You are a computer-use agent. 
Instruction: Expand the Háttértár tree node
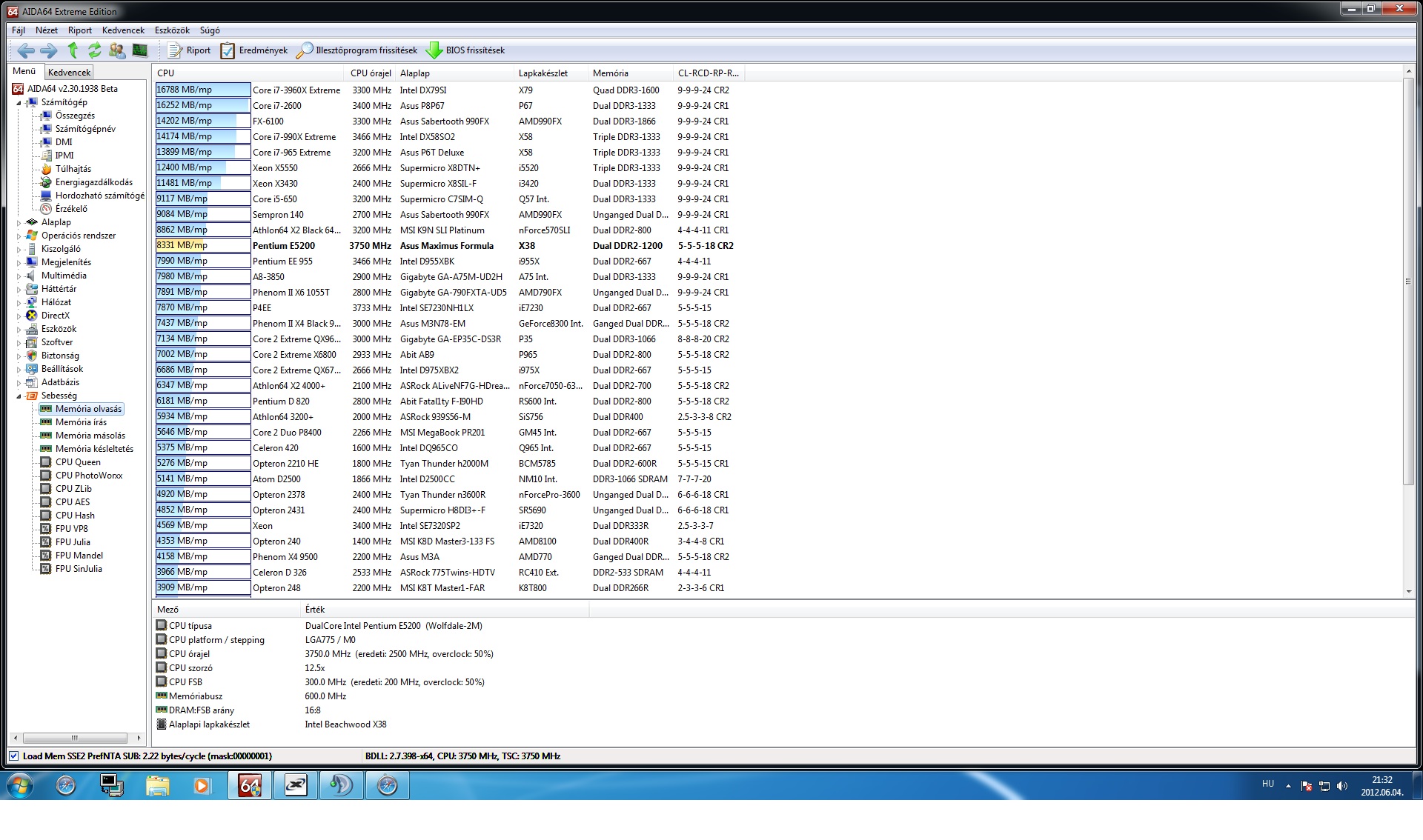[x=19, y=289]
